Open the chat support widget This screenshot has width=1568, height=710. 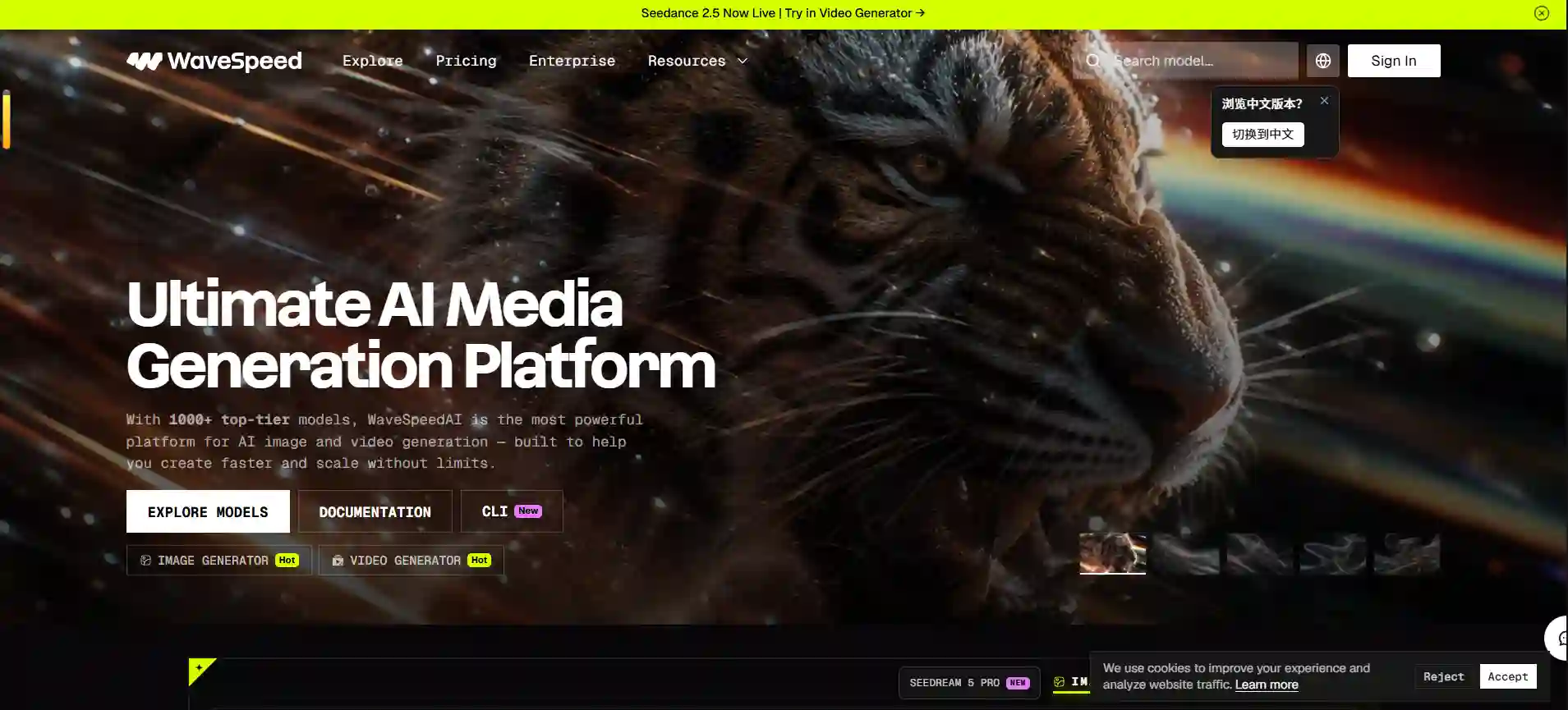pos(1557,638)
